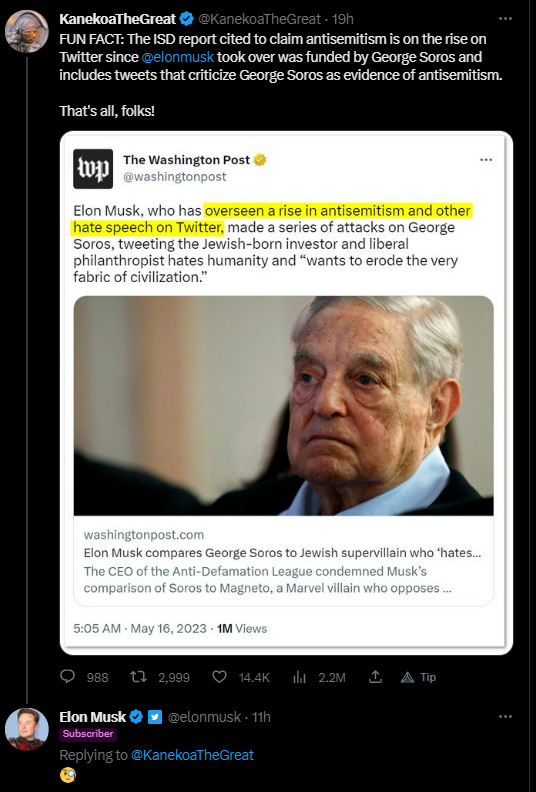
Task: Click the share upload icon
Action: pos(375,676)
